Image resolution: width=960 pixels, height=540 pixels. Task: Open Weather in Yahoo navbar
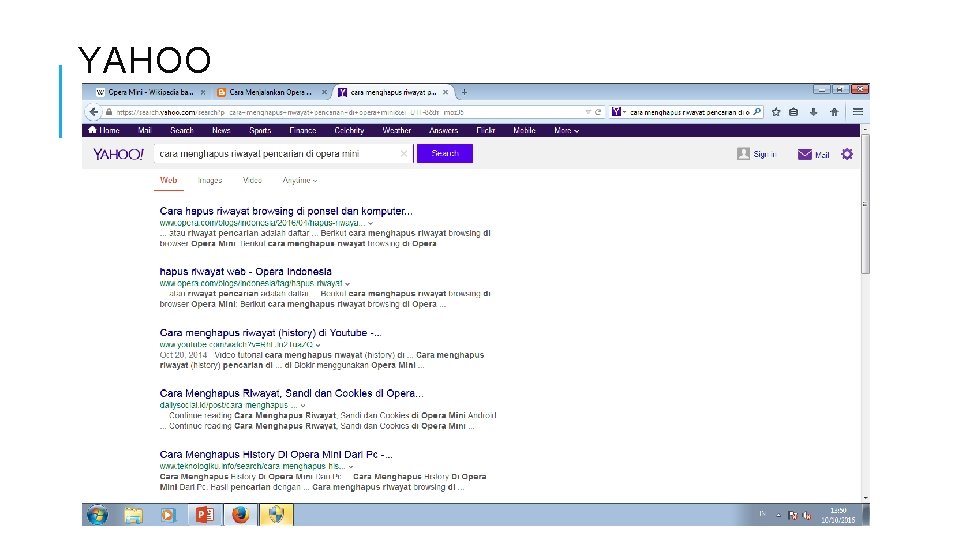[397, 130]
